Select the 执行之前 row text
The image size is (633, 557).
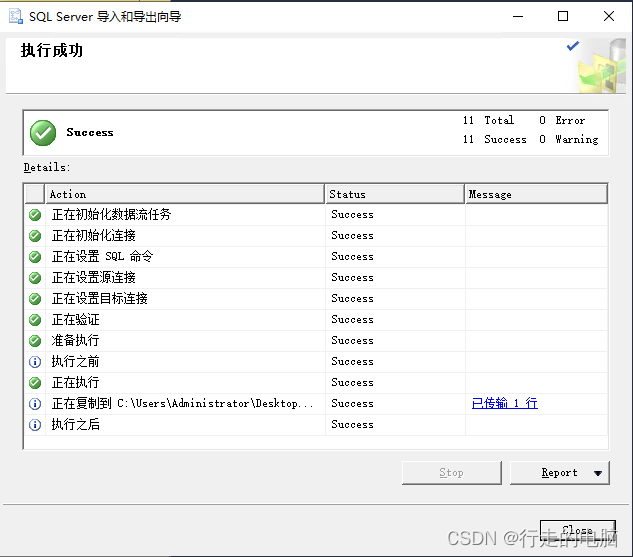pyautogui.click(x=75, y=362)
